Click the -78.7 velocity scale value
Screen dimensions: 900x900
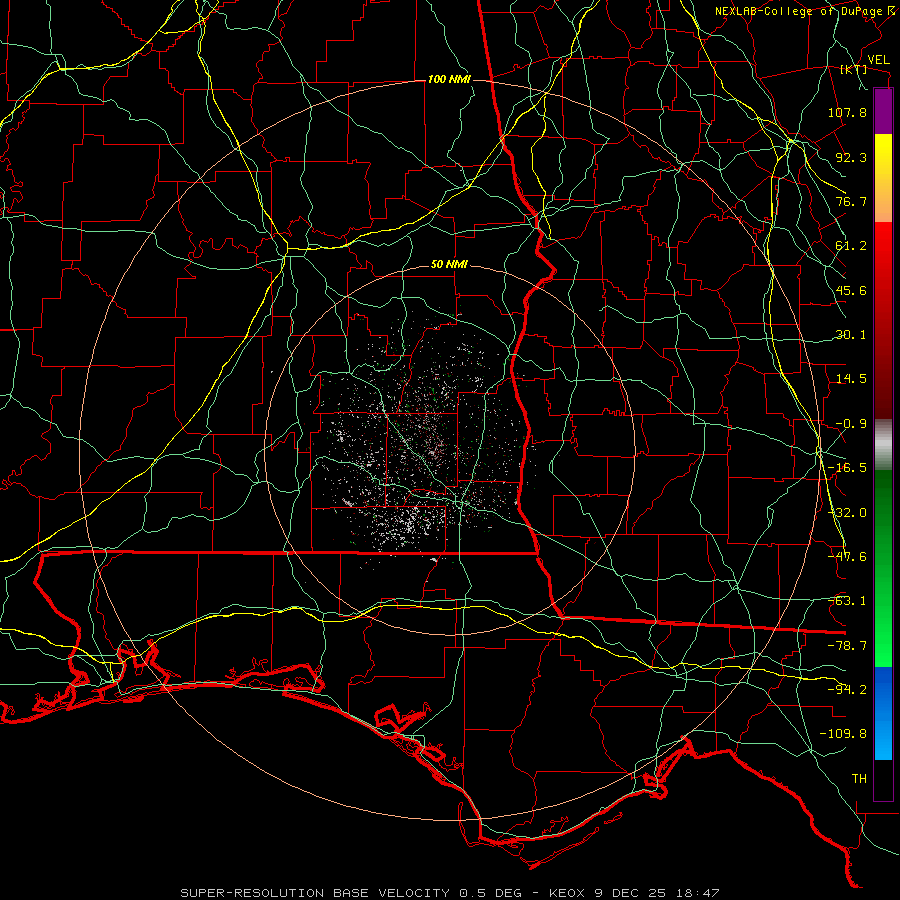pyautogui.click(x=847, y=646)
